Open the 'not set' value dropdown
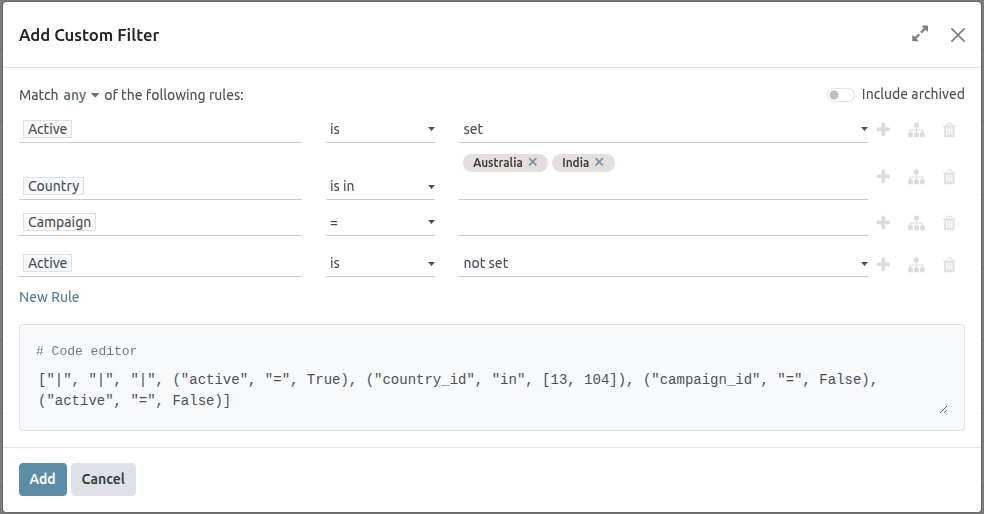 click(663, 264)
